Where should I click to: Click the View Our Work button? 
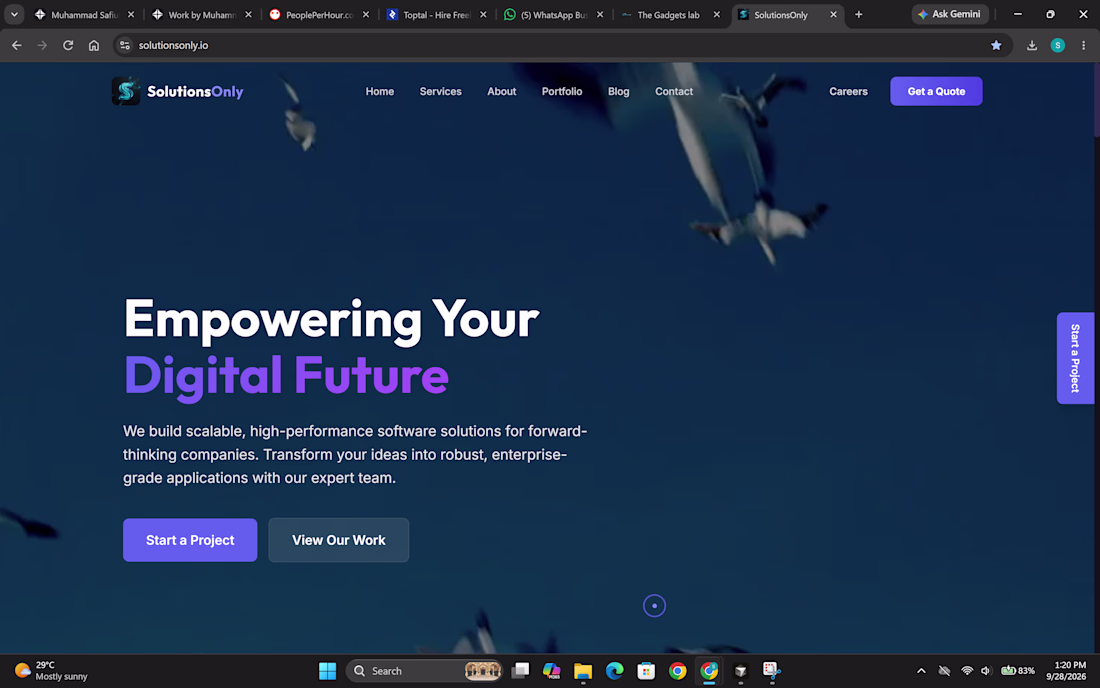(339, 540)
